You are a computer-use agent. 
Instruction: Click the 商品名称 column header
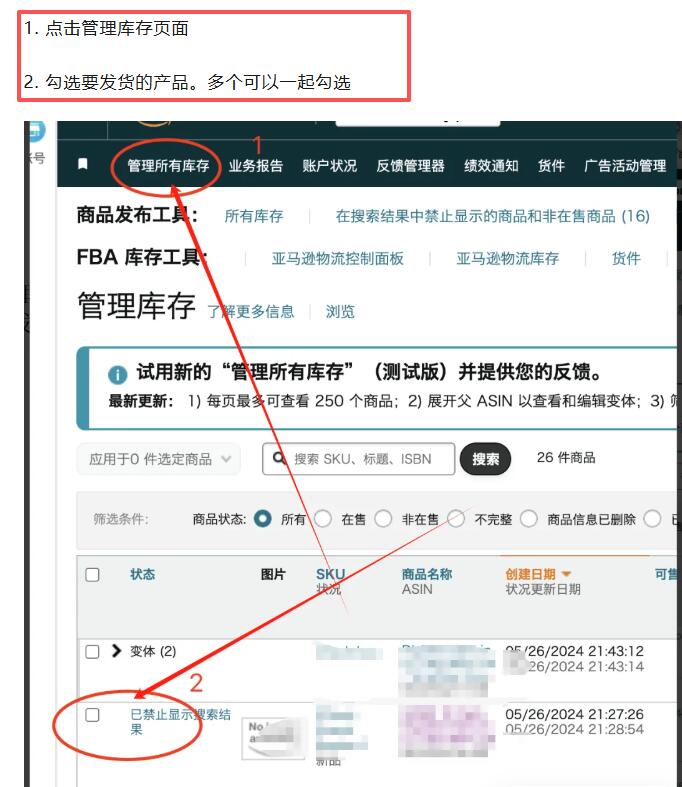[x=427, y=574]
